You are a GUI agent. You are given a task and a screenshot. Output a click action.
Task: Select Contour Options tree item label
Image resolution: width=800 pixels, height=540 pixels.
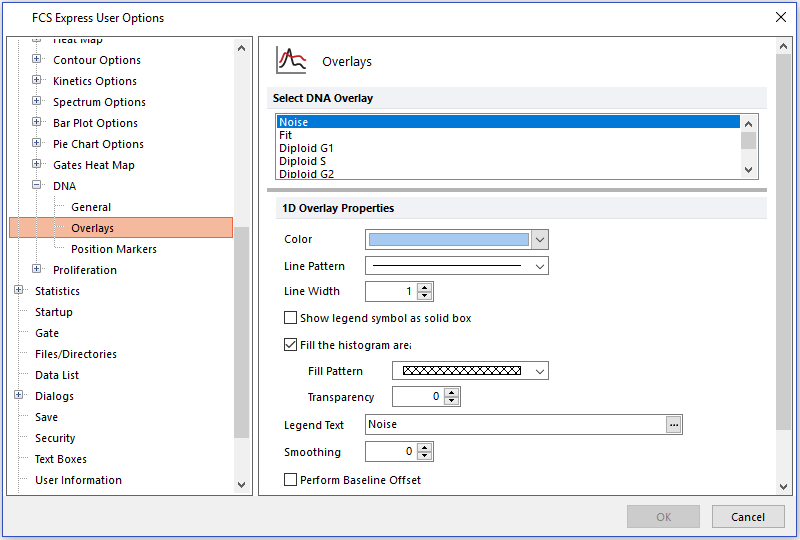click(x=97, y=60)
